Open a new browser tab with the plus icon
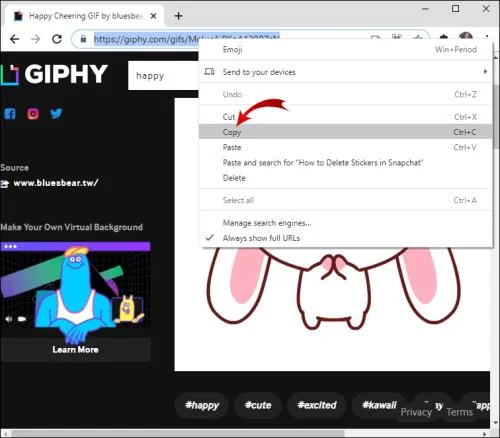 [x=178, y=16]
